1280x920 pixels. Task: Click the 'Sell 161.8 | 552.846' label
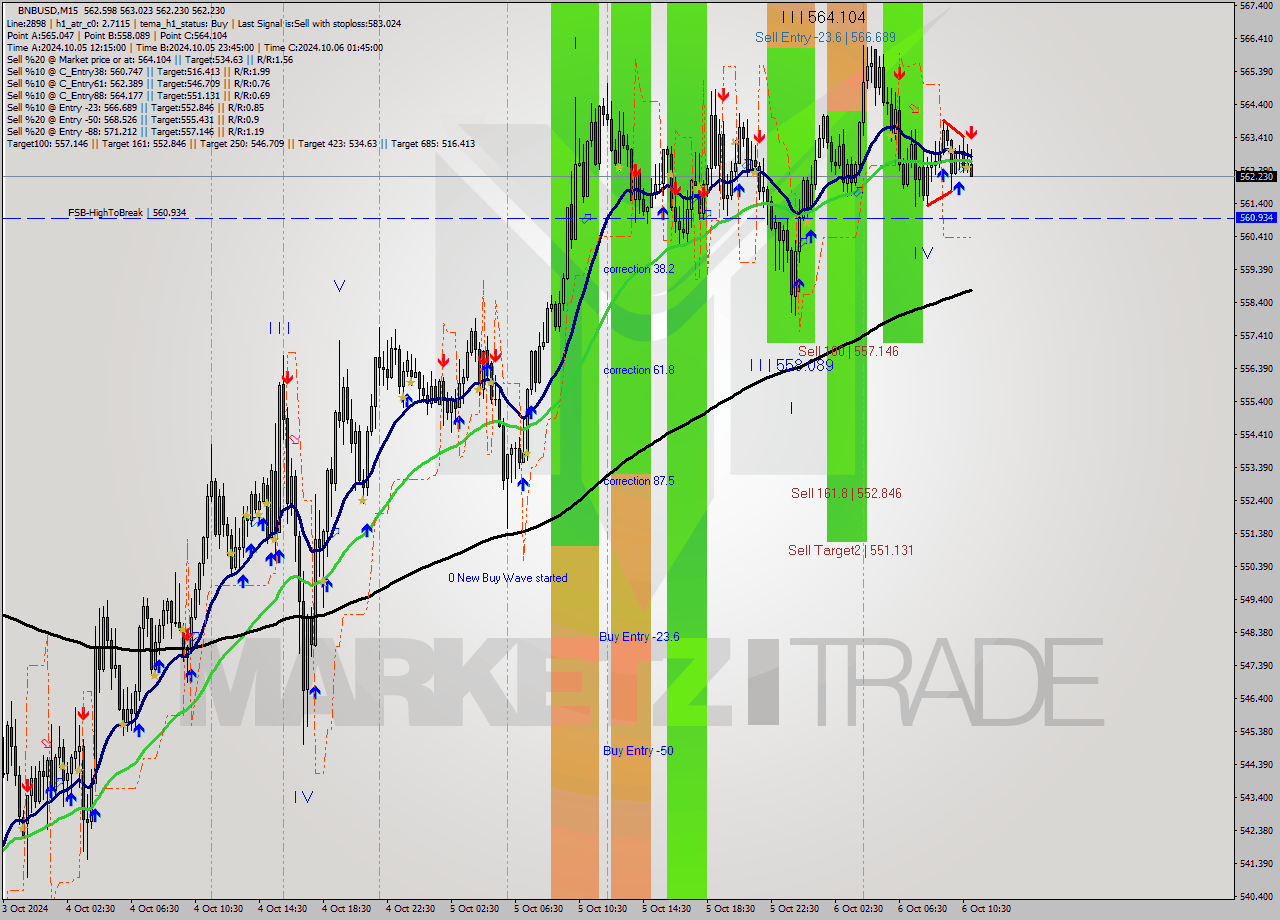coord(846,493)
